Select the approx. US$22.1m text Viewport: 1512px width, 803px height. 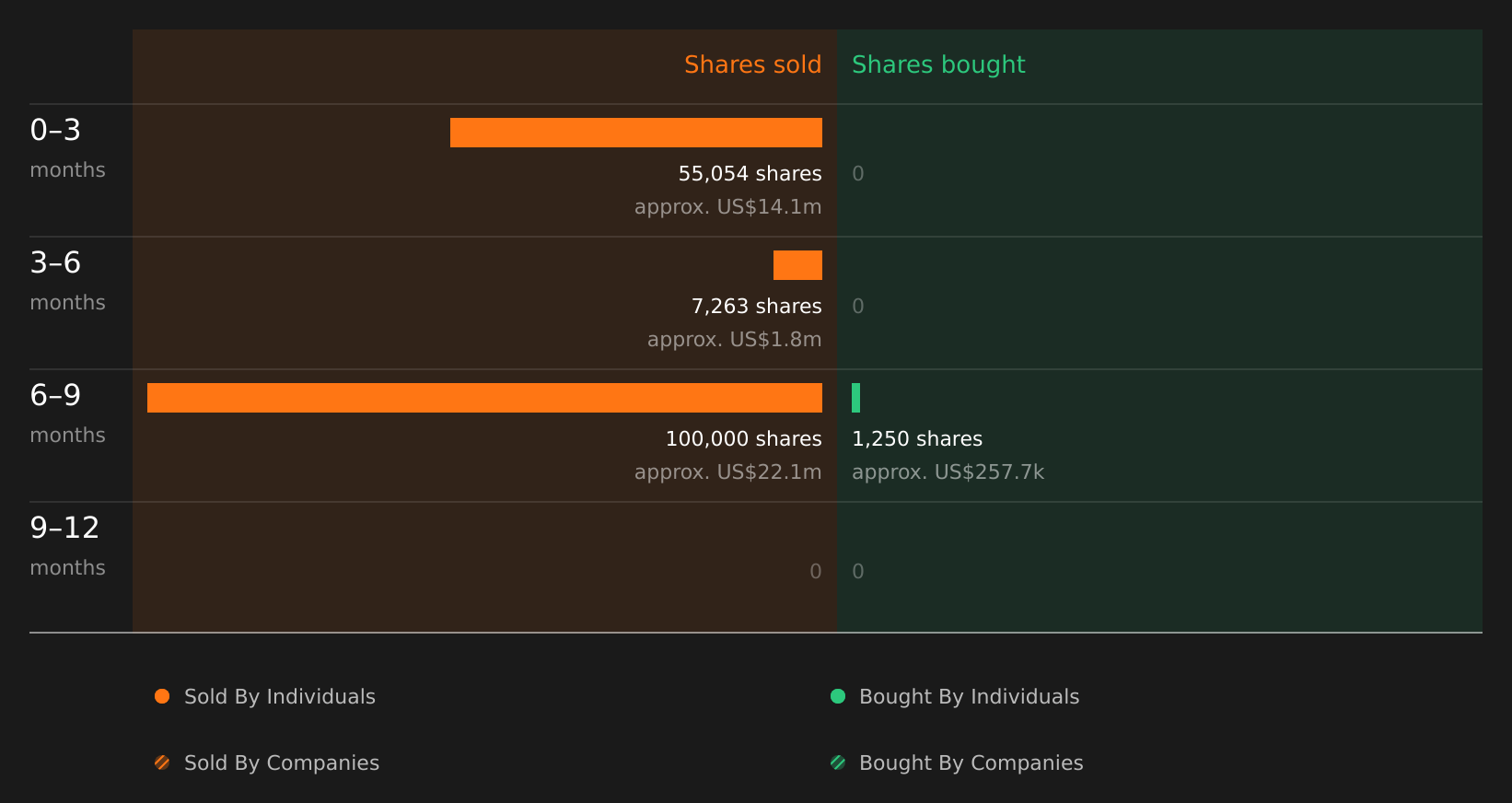point(727,471)
